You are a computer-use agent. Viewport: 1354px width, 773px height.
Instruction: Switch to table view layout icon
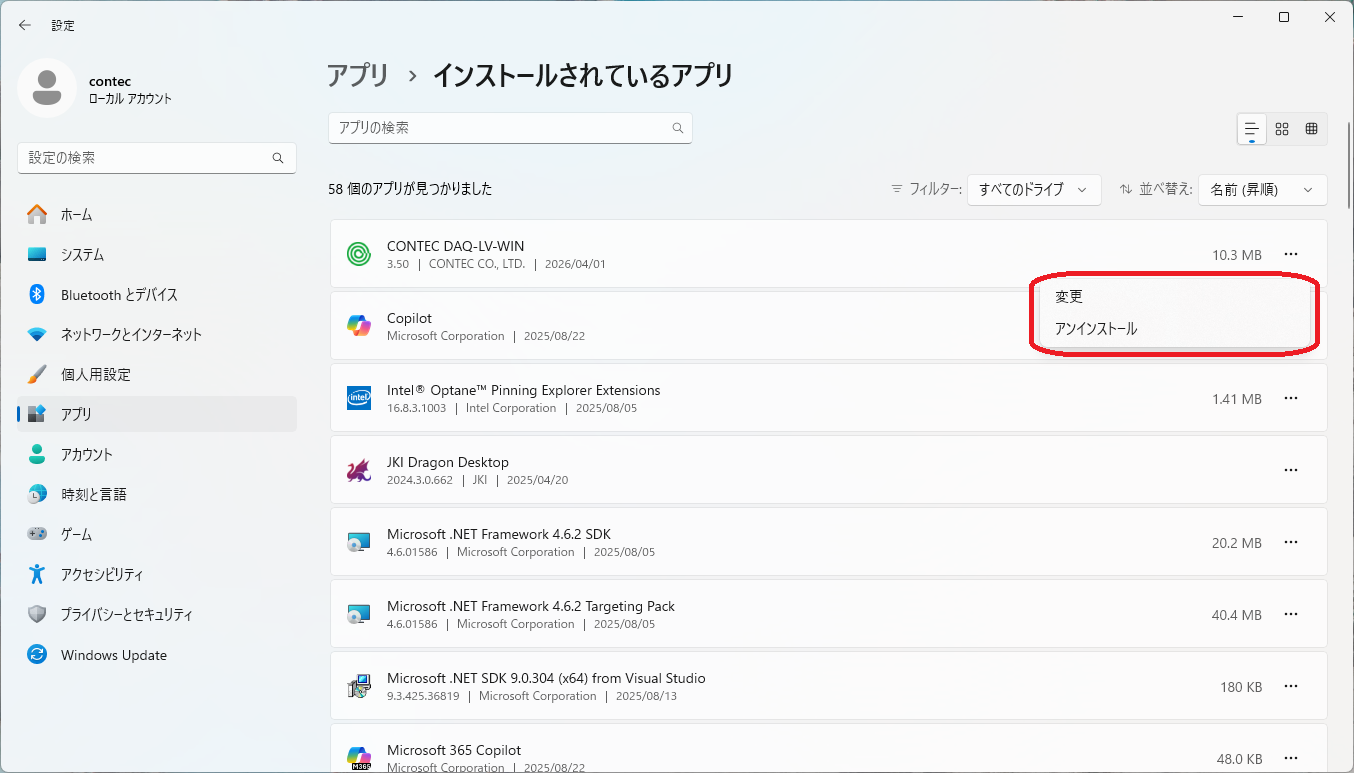click(x=1312, y=129)
